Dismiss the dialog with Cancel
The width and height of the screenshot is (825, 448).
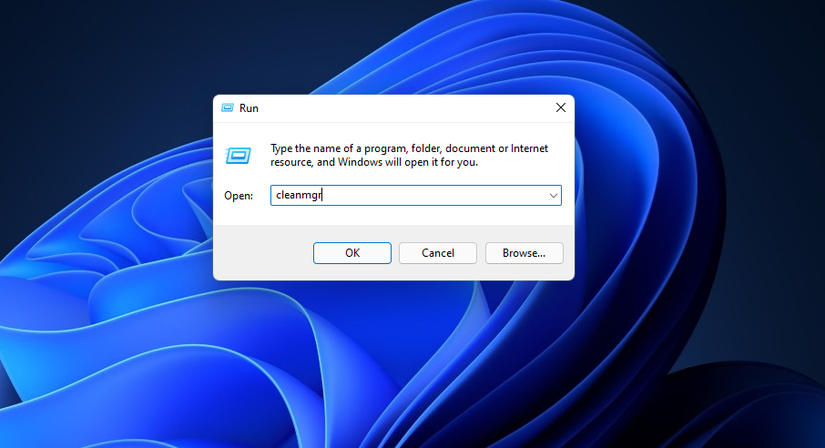point(438,253)
